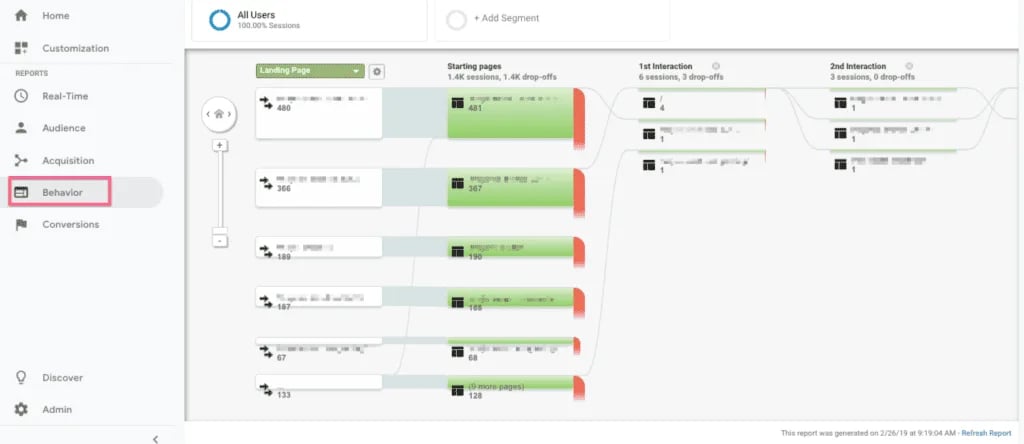This screenshot has height=444, width=1024.
Task: Reset flow view with home button
Action: [x=220, y=115]
